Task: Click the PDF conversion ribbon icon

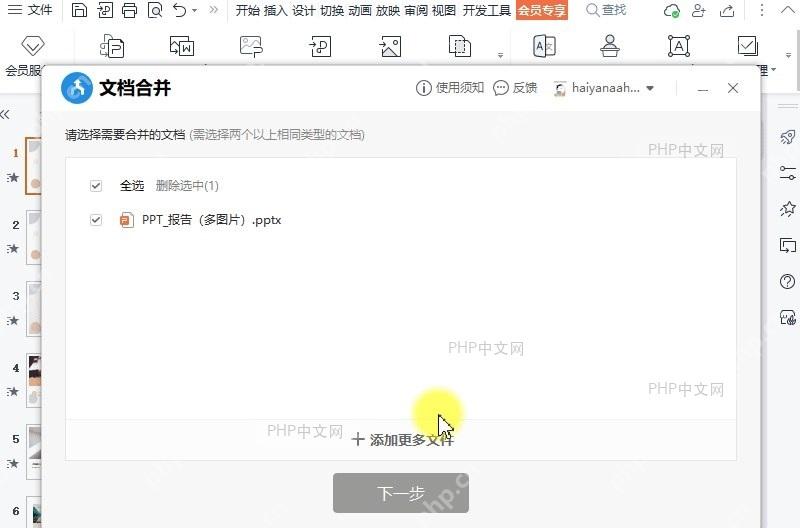Action: click(112, 46)
